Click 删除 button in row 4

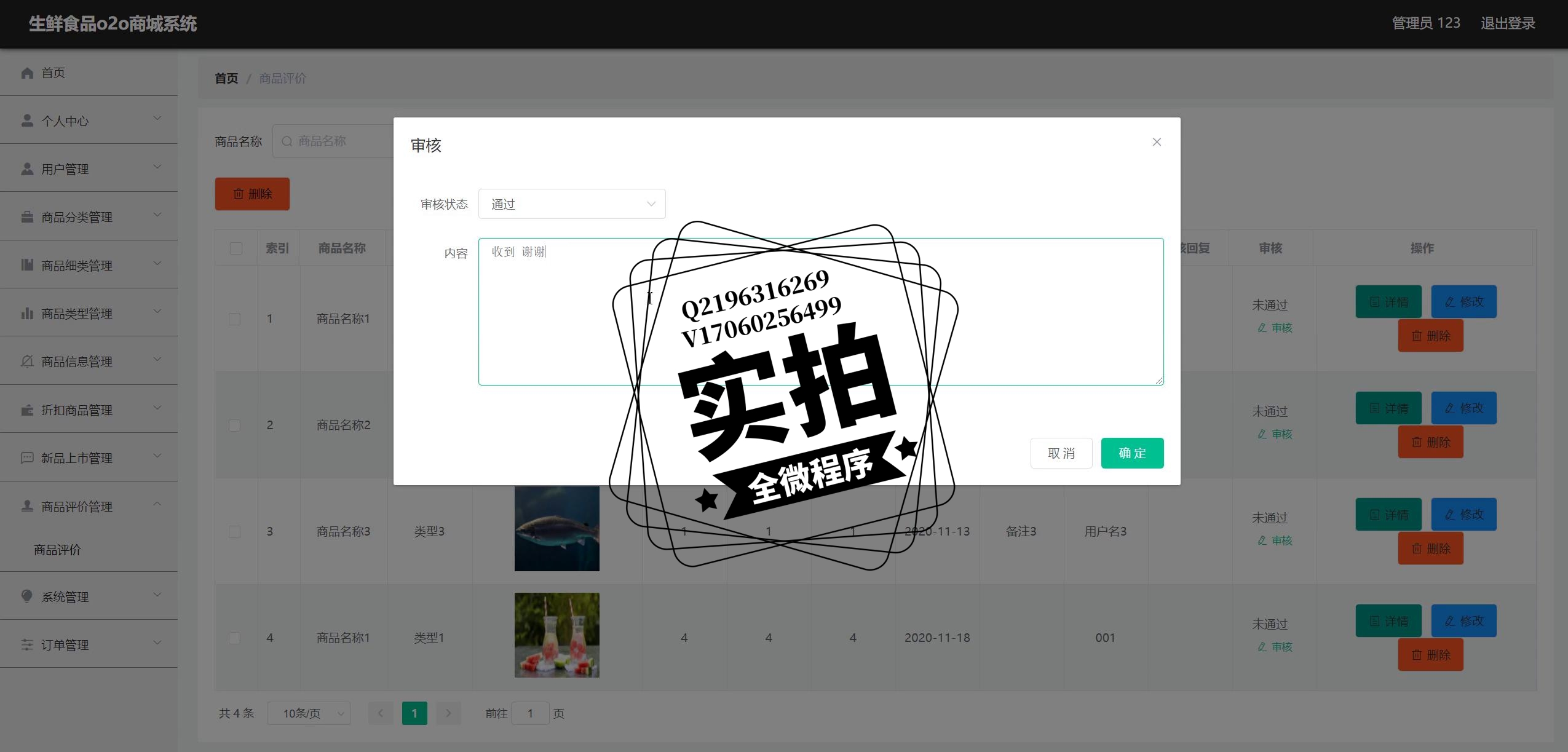[x=1430, y=655]
